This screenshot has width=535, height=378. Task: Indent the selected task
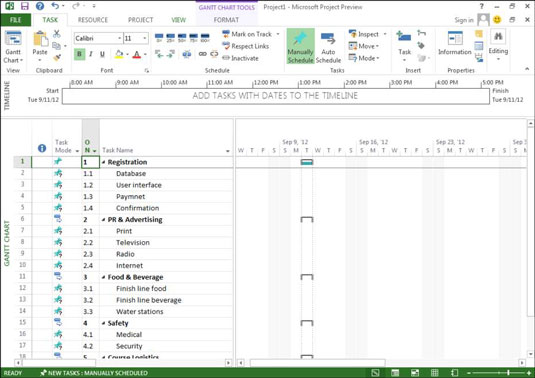(171, 54)
